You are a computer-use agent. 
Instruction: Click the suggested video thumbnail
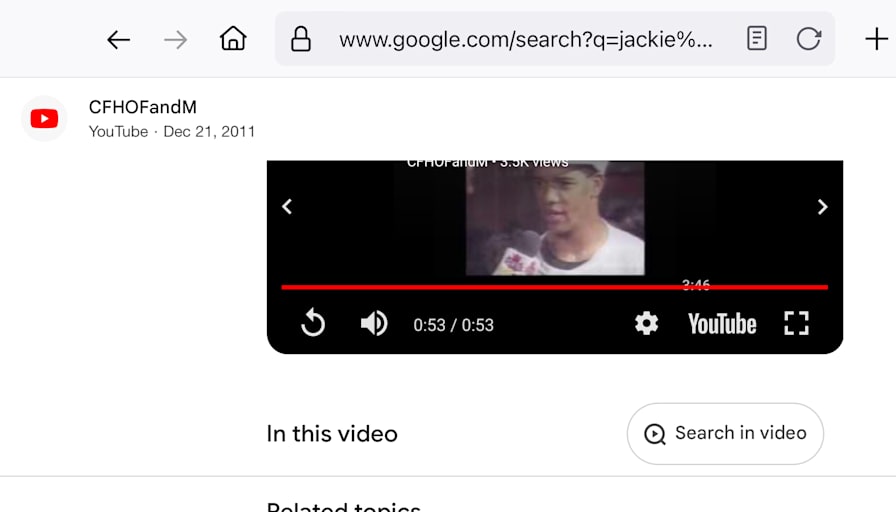point(555,218)
